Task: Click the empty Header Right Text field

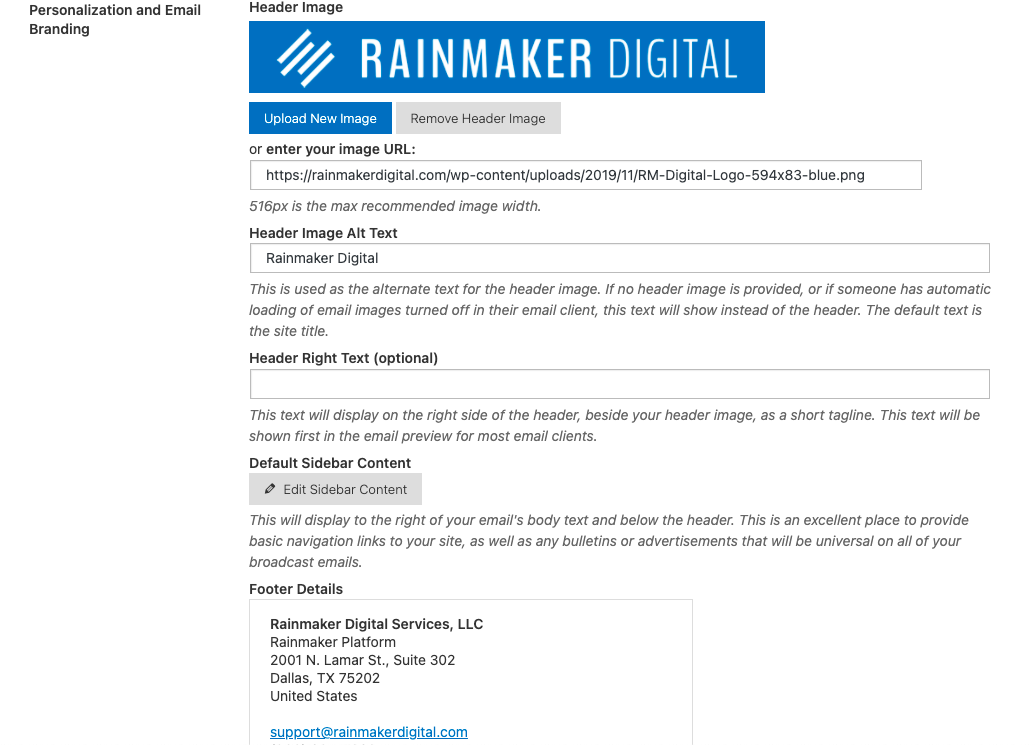Action: [x=619, y=383]
